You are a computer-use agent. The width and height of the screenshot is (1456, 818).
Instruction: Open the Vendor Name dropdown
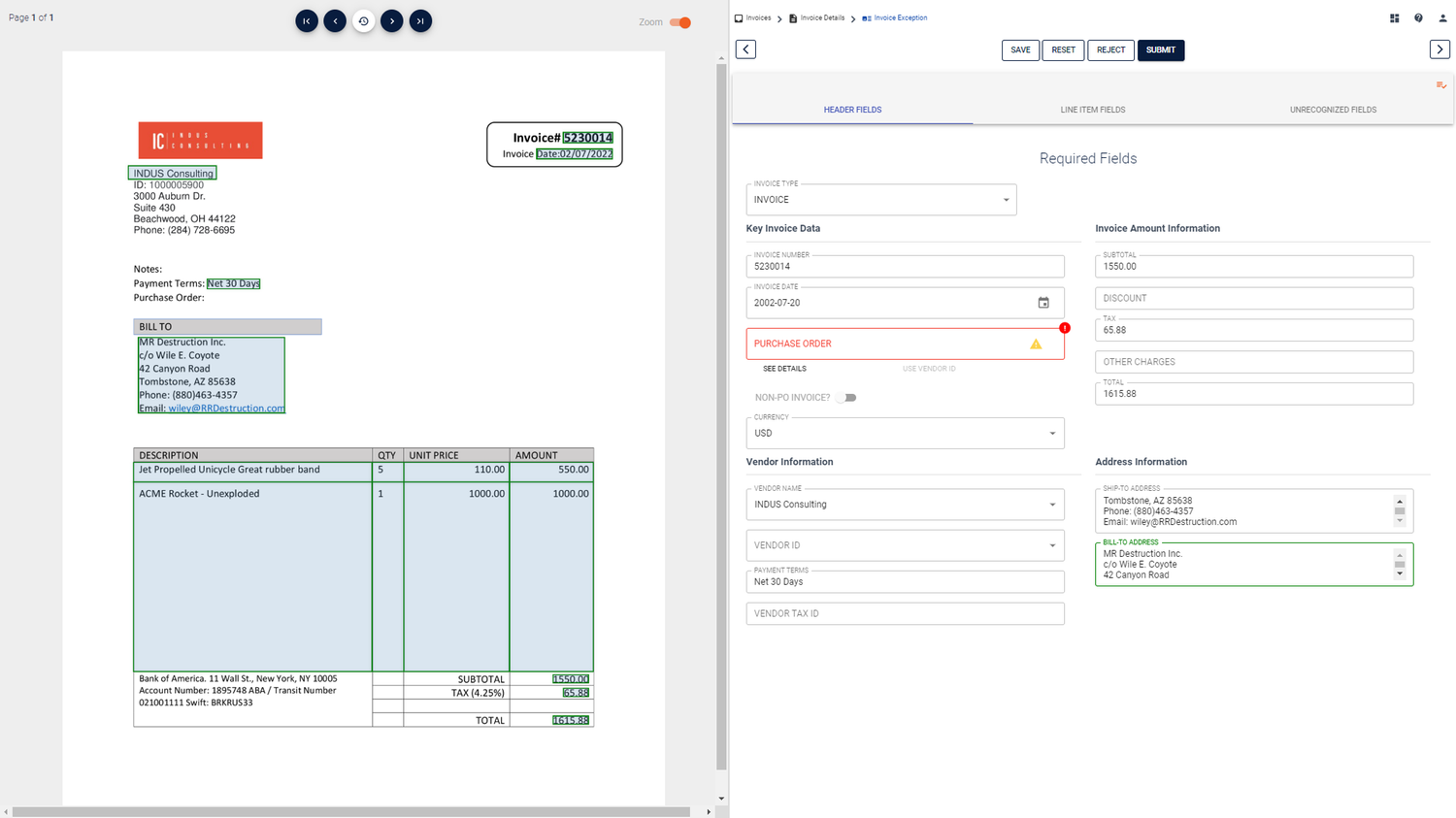[x=1054, y=504]
